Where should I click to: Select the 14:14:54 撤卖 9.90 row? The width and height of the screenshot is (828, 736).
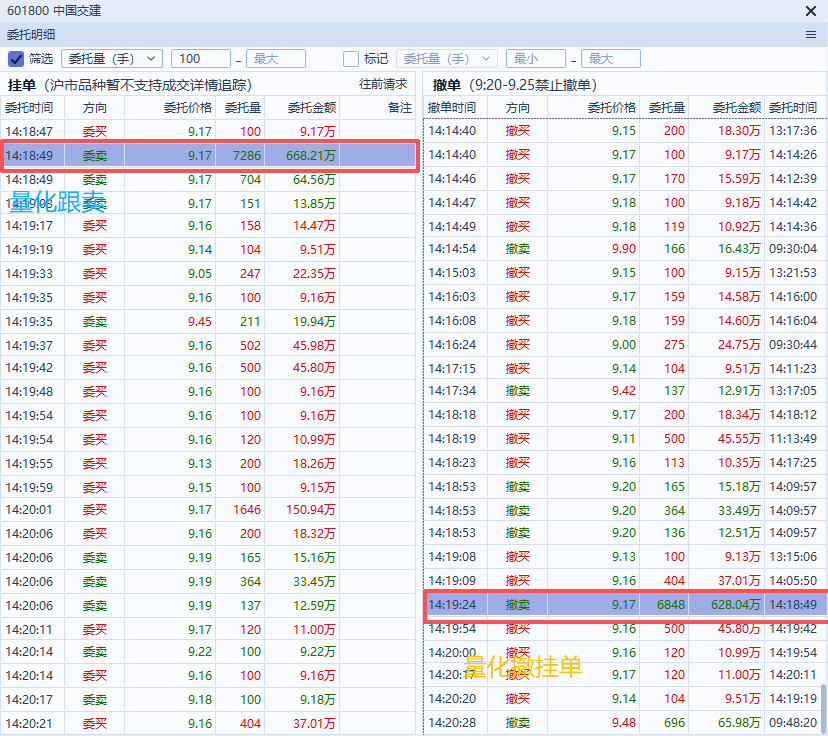tap(625, 249)
